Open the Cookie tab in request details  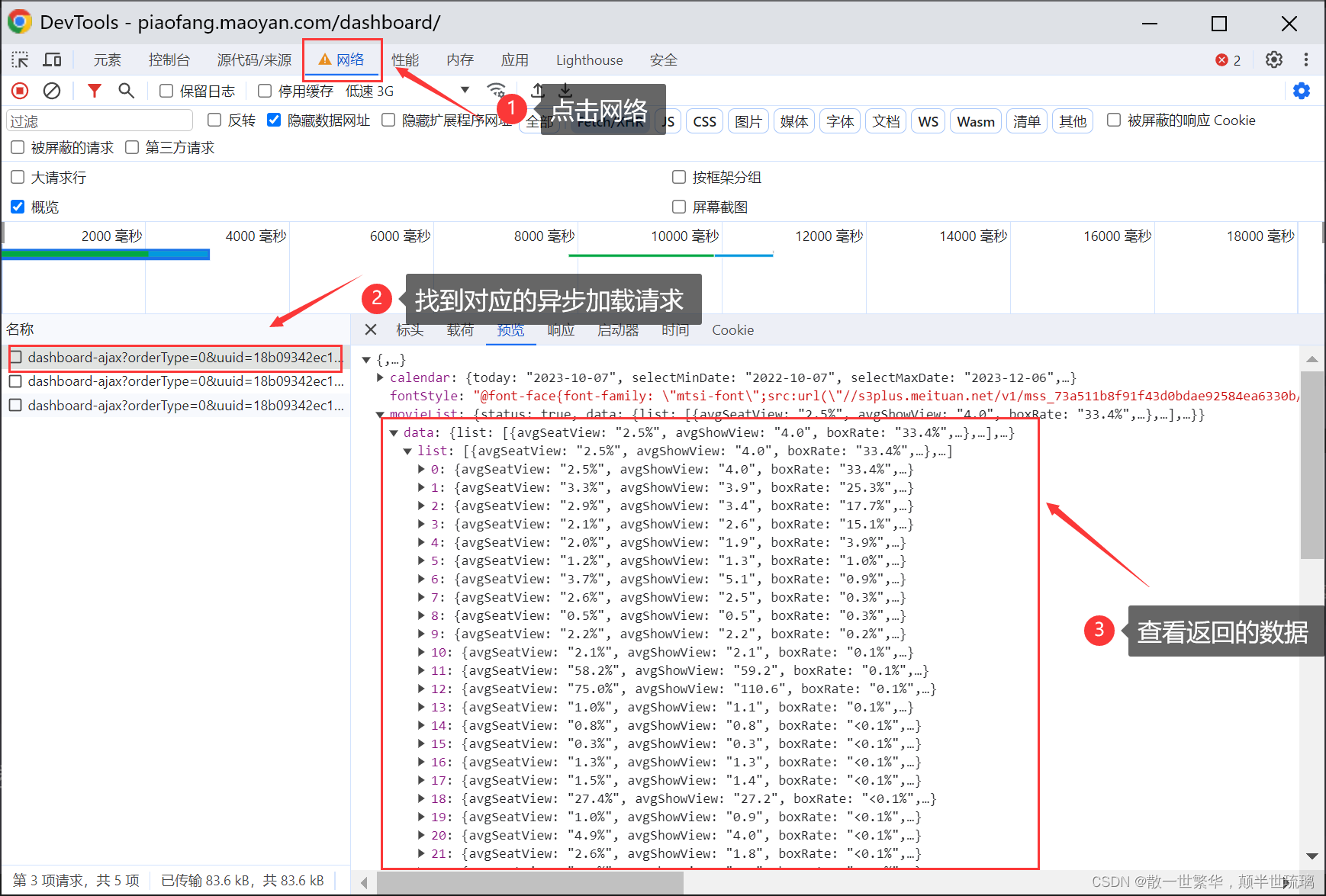(733, 329)
